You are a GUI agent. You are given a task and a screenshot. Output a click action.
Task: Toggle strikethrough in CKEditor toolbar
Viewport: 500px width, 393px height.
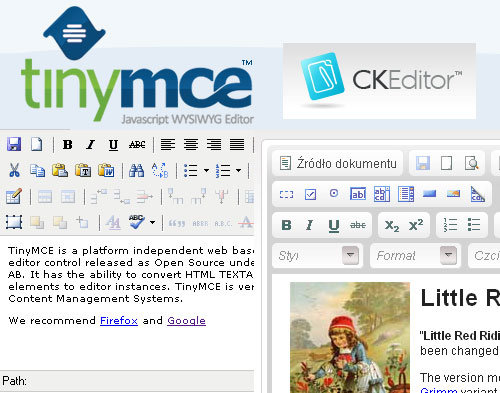pyautogui.click(x=358, y=225)
